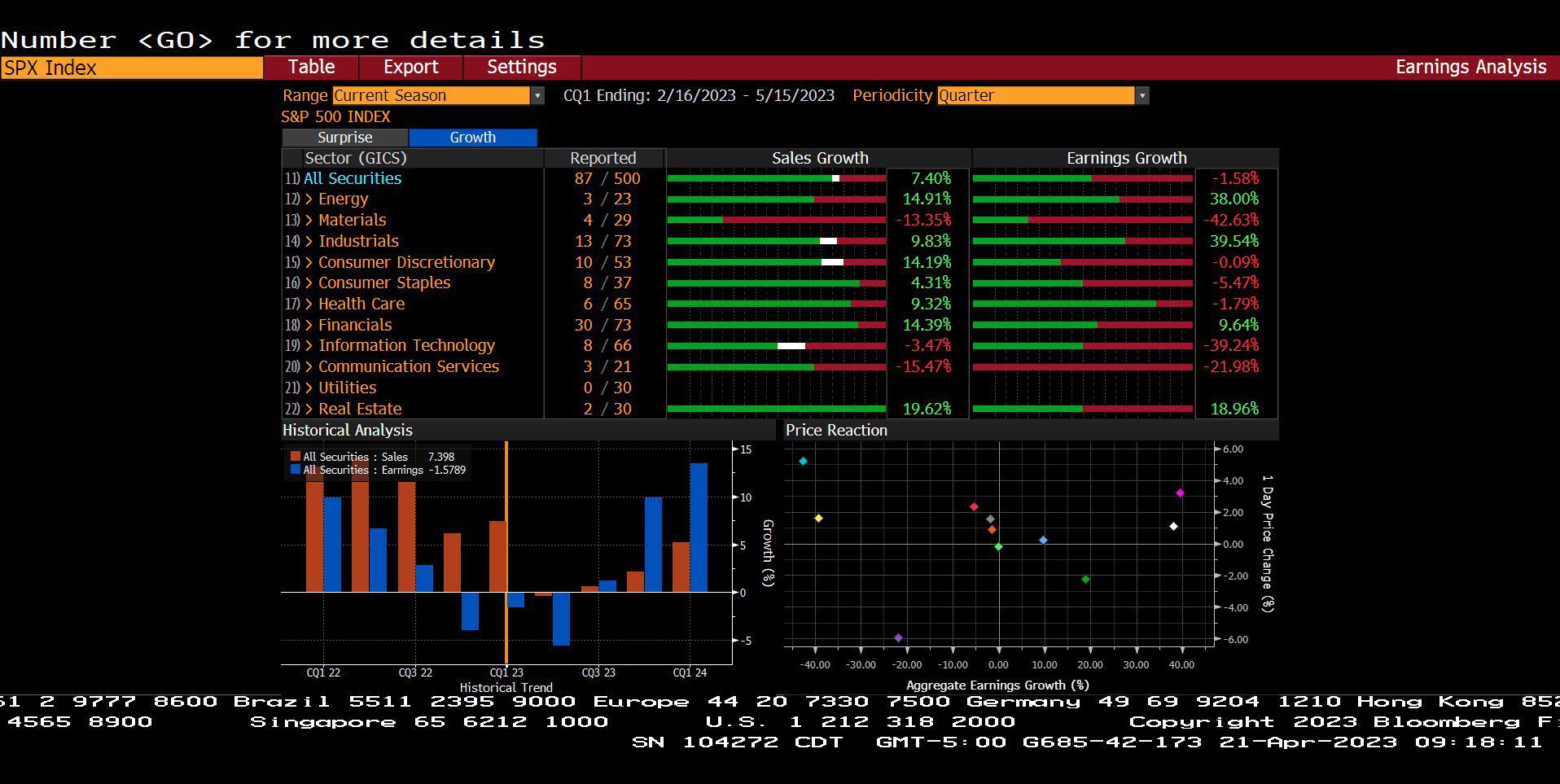Click the purple diamond point in Price Reaction
Image resolution: width=1560 pixels, height=784 pixels.
[x=898, y=638]
